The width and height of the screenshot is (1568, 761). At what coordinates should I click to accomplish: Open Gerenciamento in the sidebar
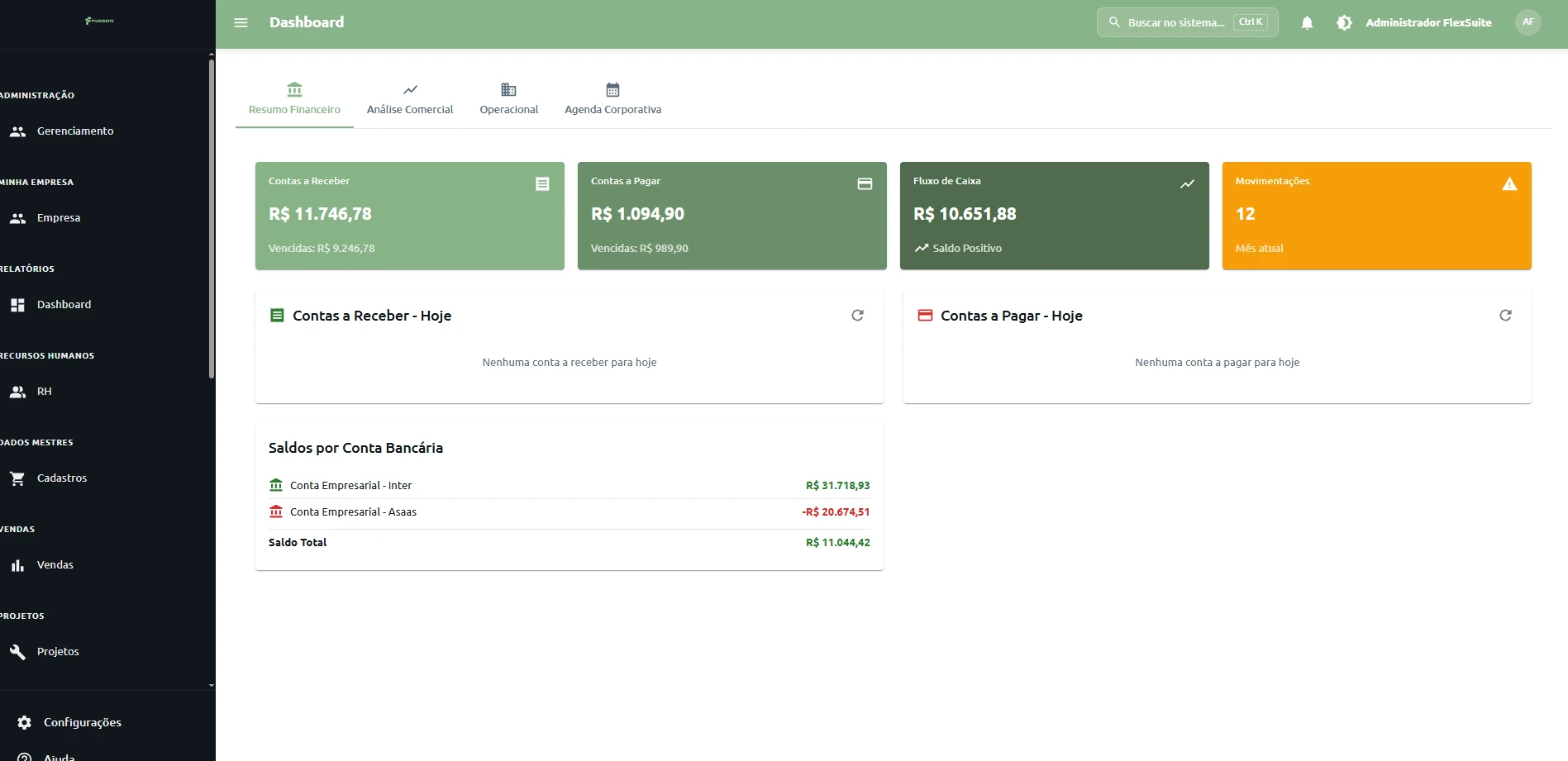click(x=103, y=131)
